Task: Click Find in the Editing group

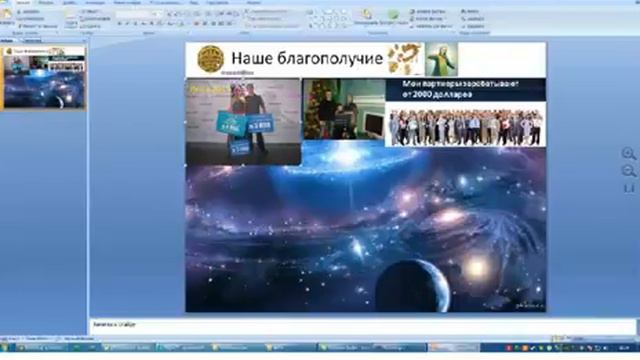Action: (470, 11)
